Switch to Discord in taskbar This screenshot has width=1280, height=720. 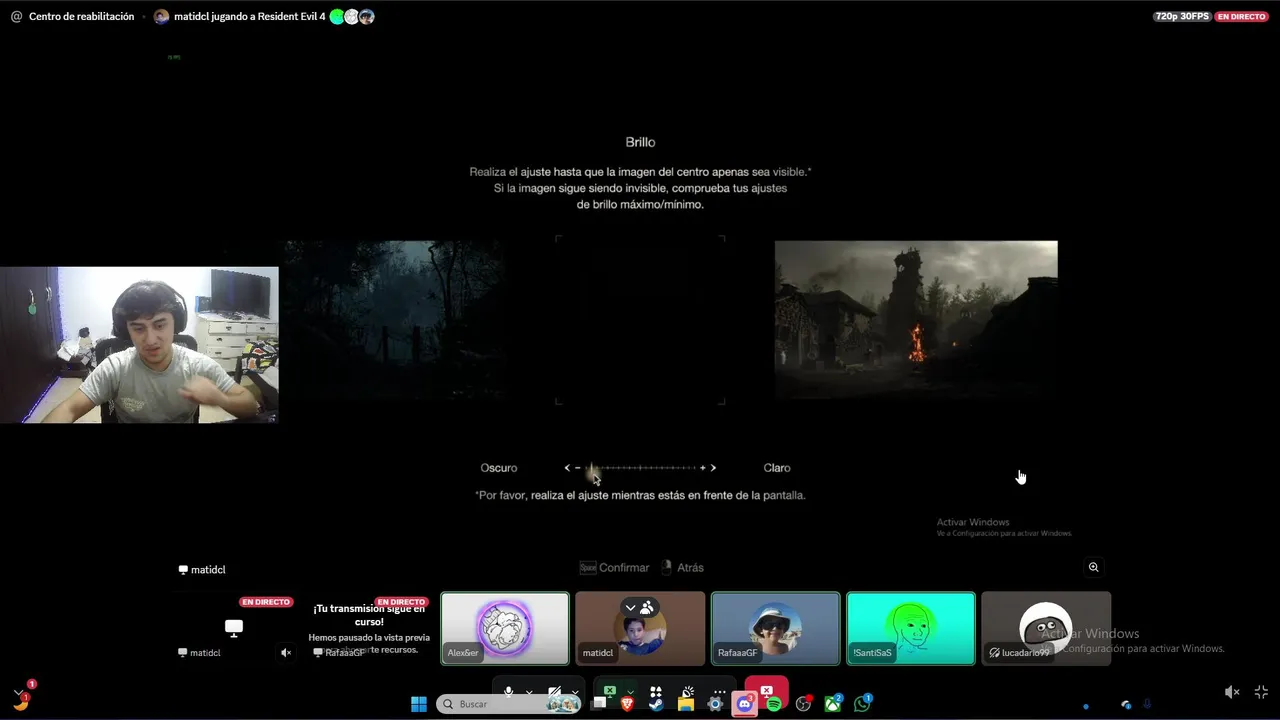744,704
